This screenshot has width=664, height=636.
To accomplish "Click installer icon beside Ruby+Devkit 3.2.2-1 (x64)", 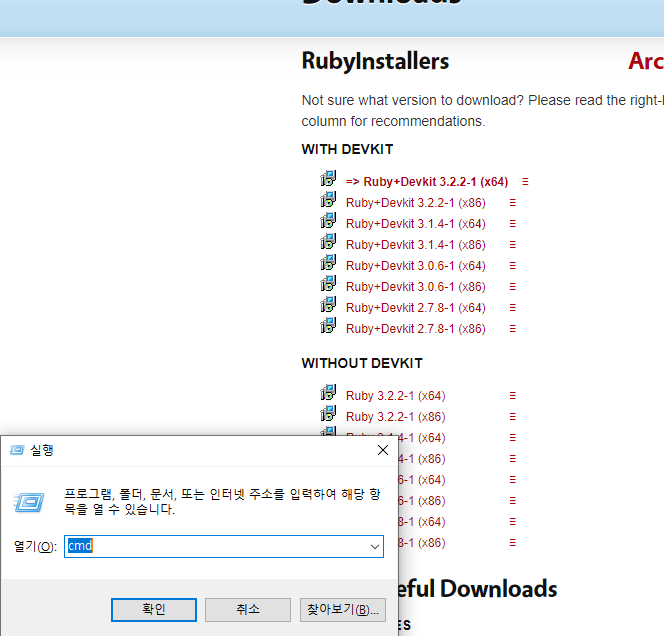I will [328, 178].
